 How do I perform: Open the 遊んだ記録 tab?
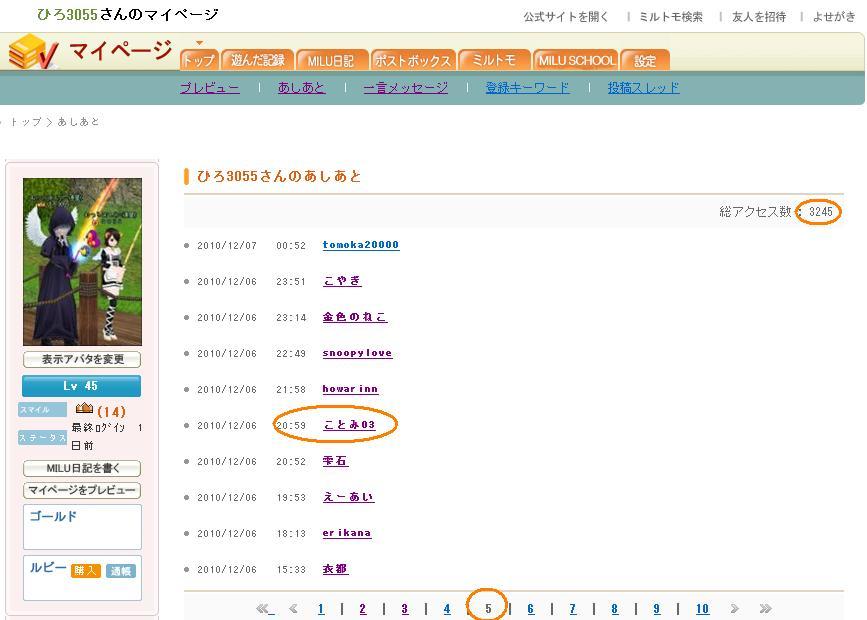(257, 60)
